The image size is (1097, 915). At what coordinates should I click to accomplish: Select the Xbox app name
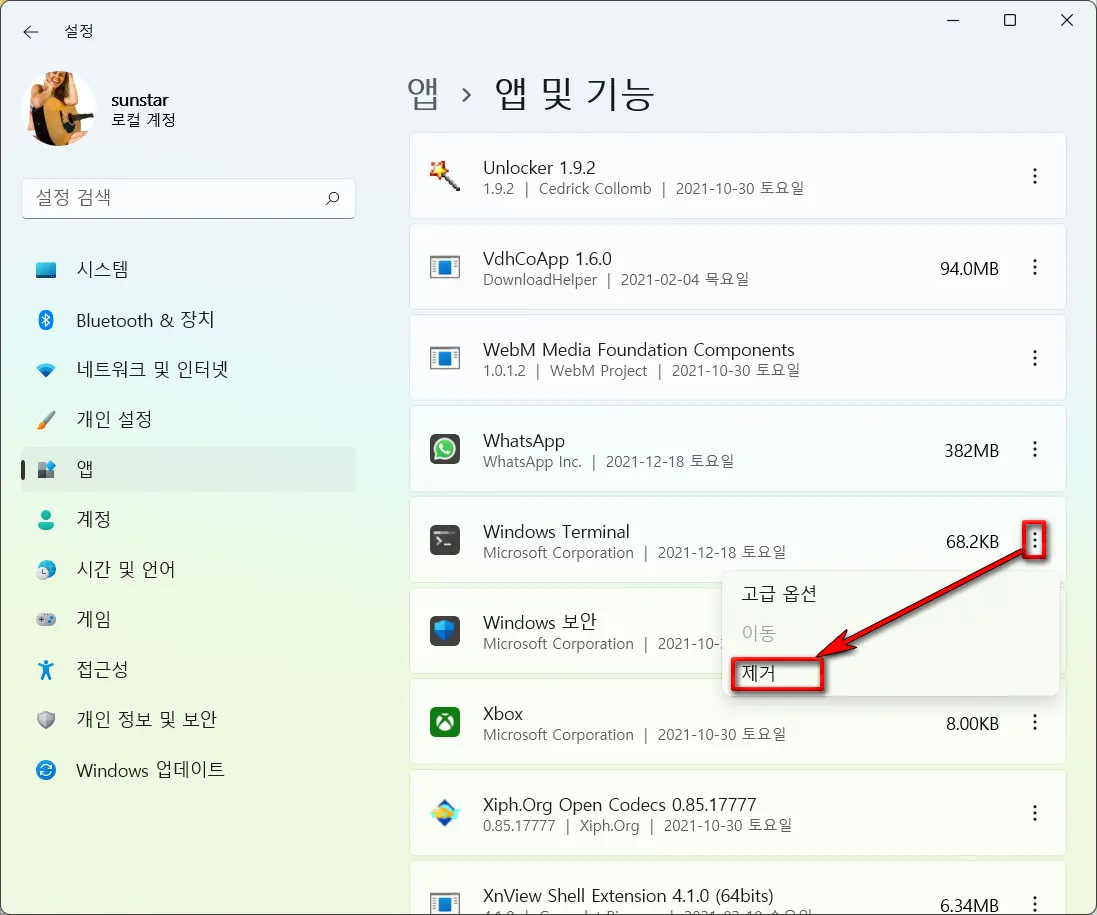tap(502, 714)
